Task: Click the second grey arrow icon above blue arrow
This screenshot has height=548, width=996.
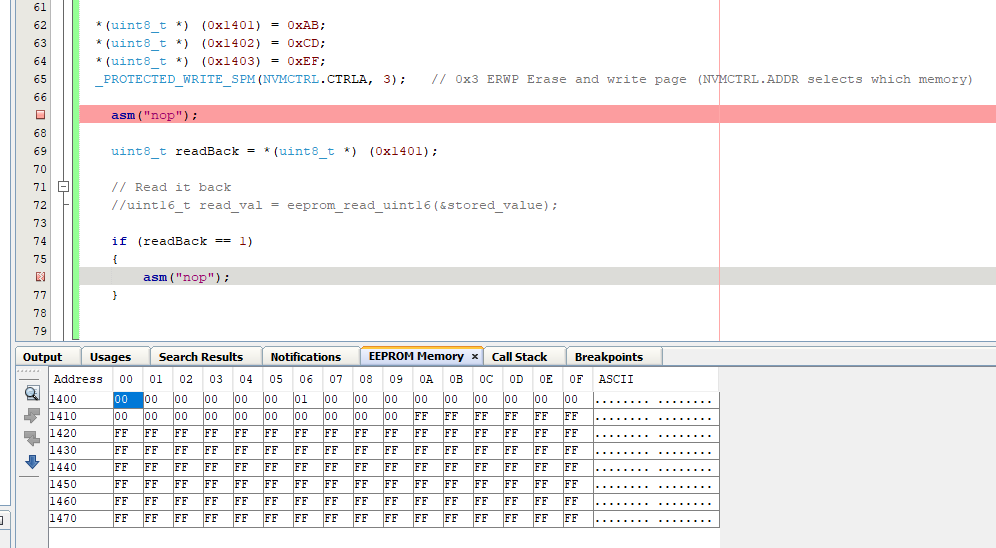Action: coord(32,438)
